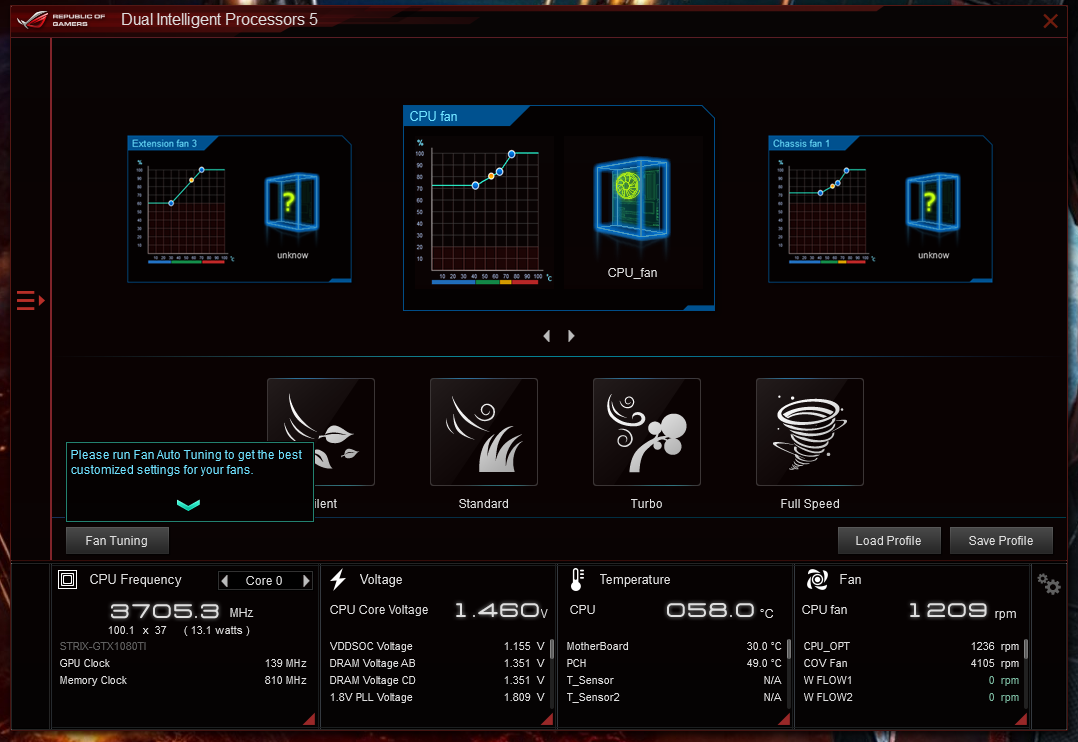Open the red sidebar menu icon
Viewport: 1078px width, 742px height.
pos(30,301)
